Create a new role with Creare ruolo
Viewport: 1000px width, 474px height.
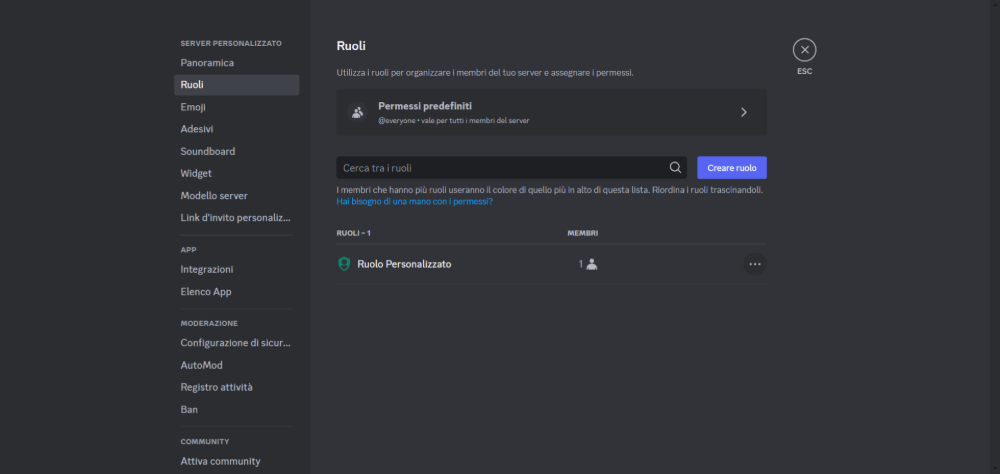[732, 168]
